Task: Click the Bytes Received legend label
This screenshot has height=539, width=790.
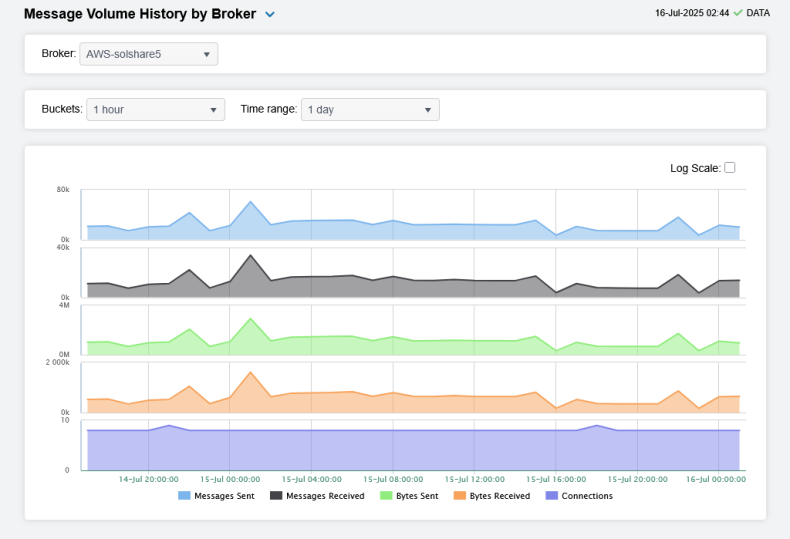Action: (500, 495)
